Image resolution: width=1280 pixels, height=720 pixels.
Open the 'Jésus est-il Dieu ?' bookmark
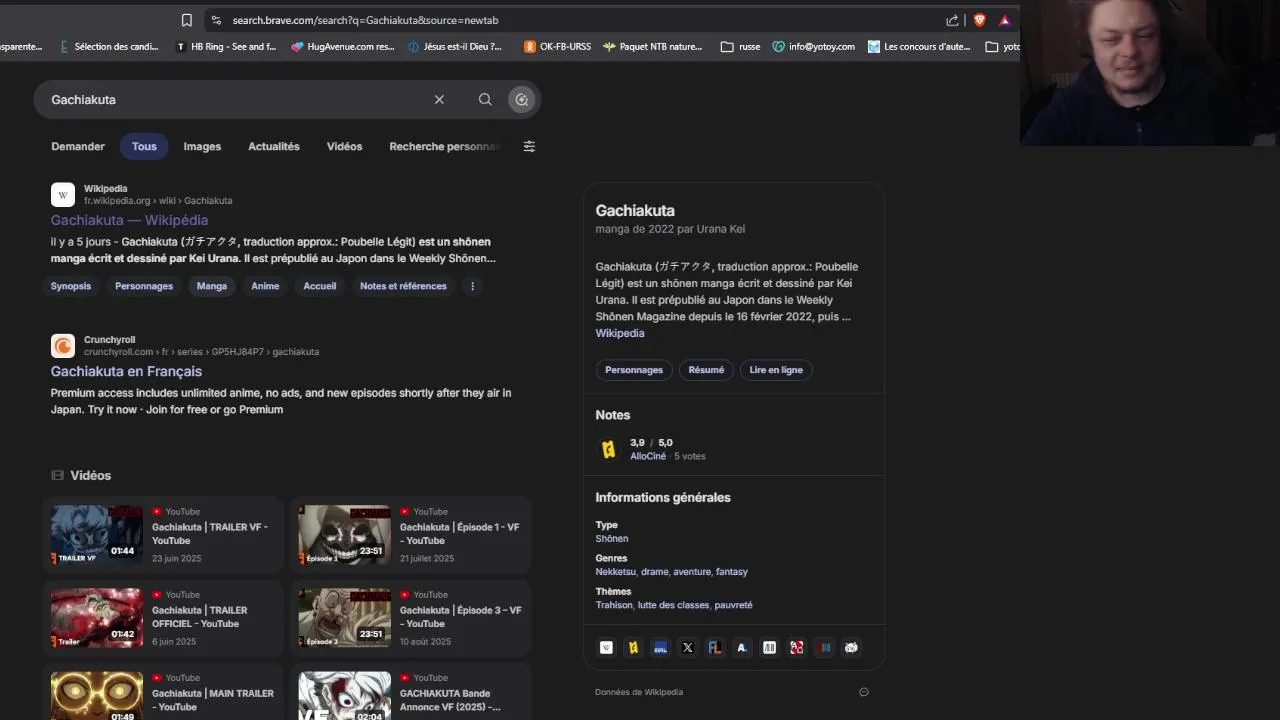click(455, 46)
